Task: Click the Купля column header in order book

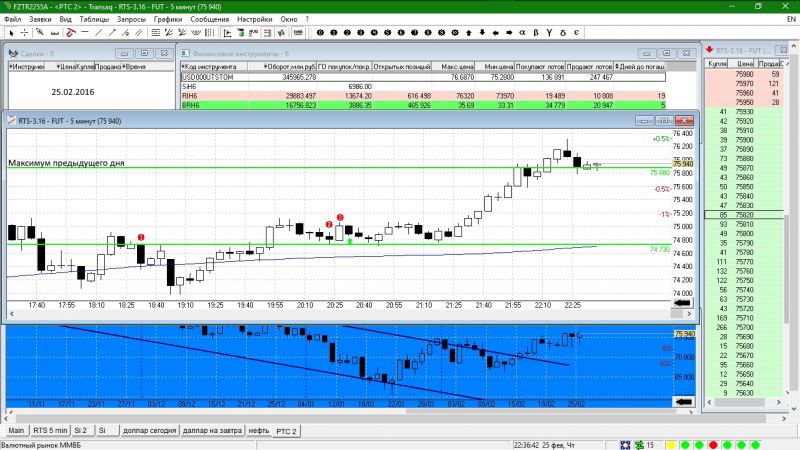Action: pyautogui.click(x=717, y=64)
